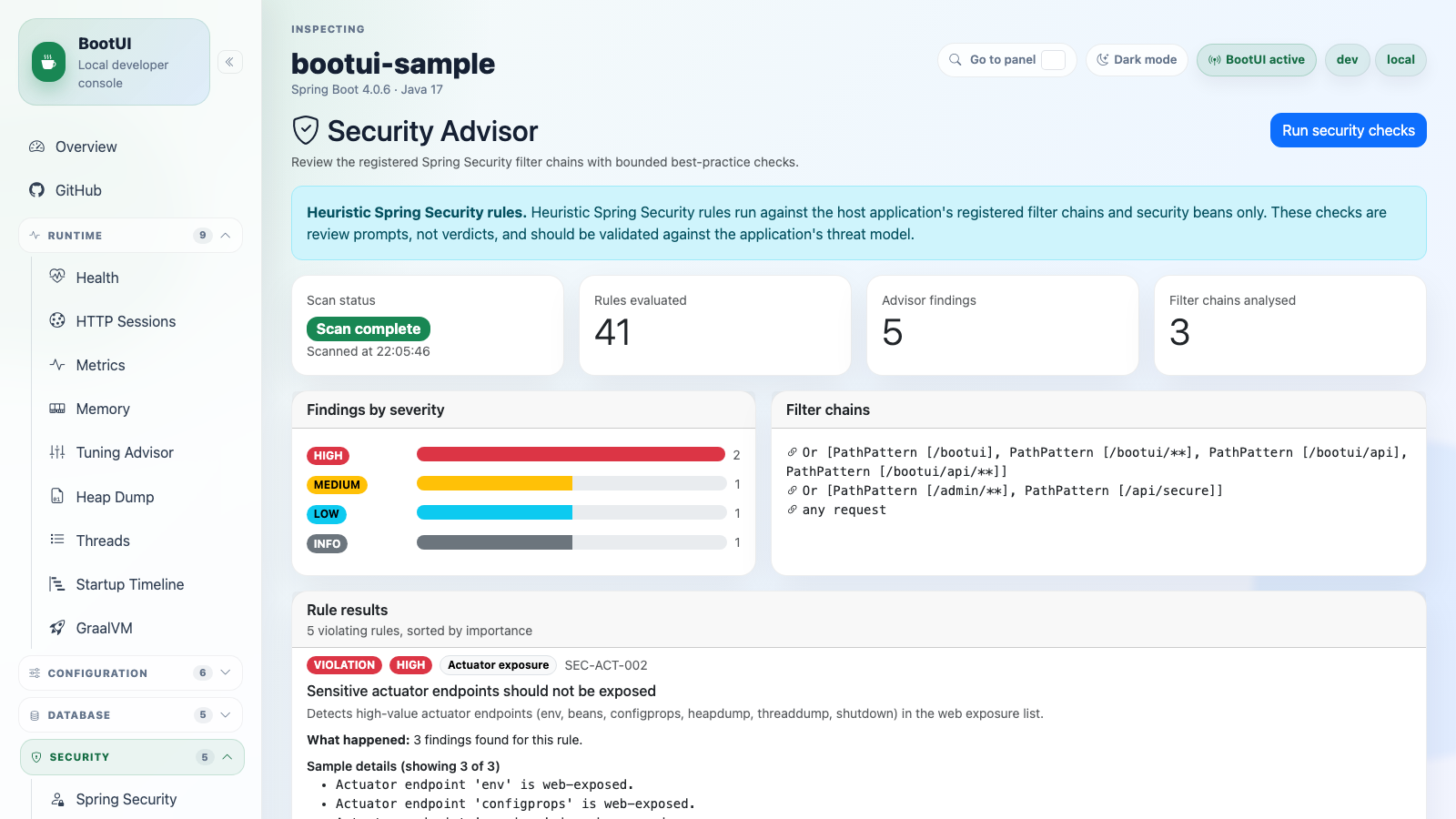Click the link icon beside /bootui chain
Image resolution: width=1456 pixels, height=819 pixels.
(792, 452)
